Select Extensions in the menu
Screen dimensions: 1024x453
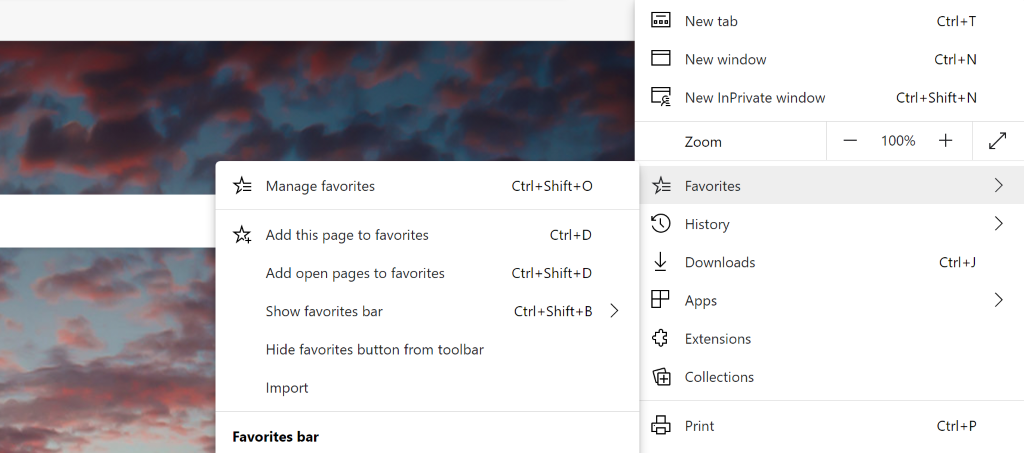(x=829, y=338)
